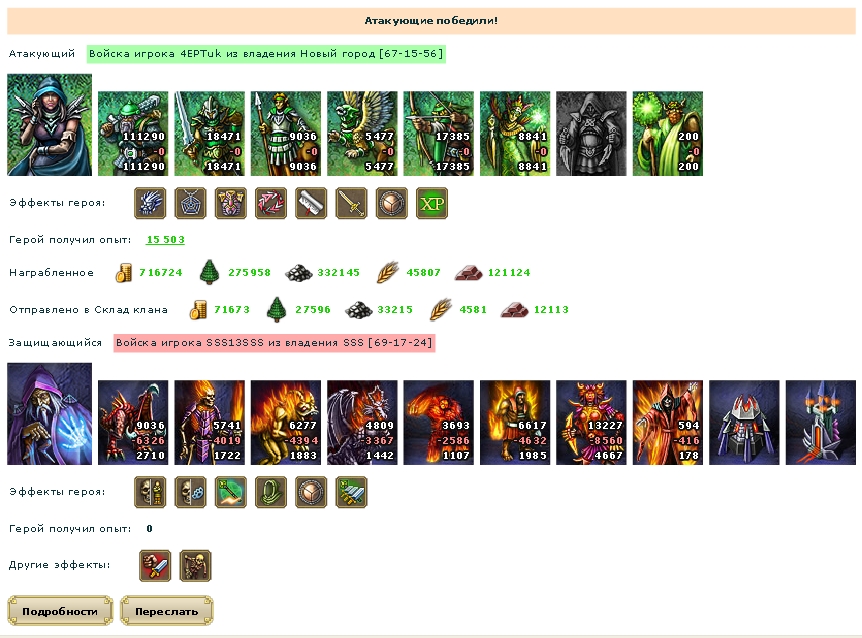Click the defender army link SSS13SSS
Image resolution: width=862 pixels, height=638 pixels.
274,343
